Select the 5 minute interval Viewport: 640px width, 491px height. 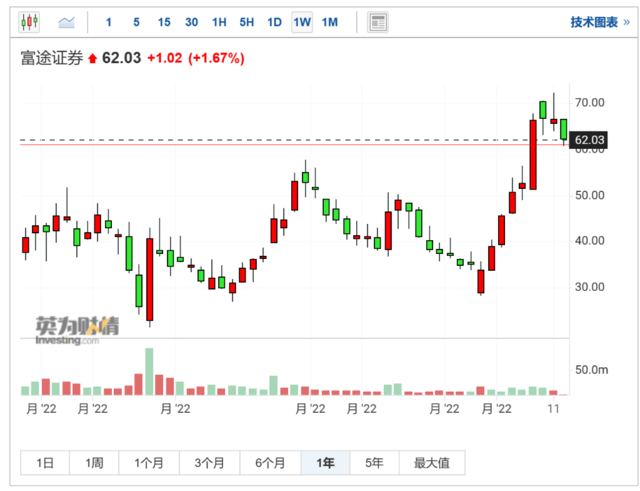(136, 22)
